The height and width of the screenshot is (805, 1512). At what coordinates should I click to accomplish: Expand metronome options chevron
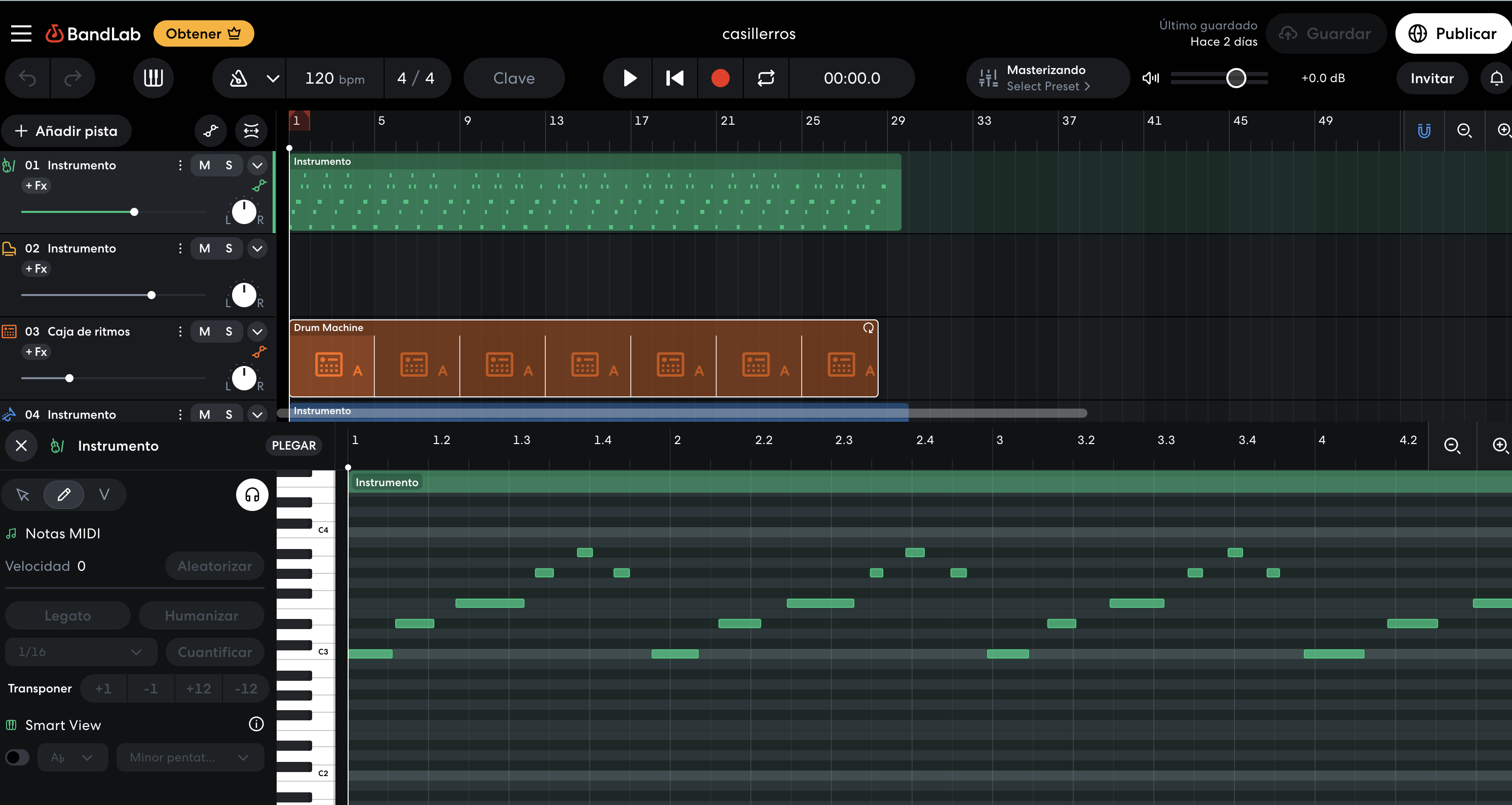[x=273, y=78]
